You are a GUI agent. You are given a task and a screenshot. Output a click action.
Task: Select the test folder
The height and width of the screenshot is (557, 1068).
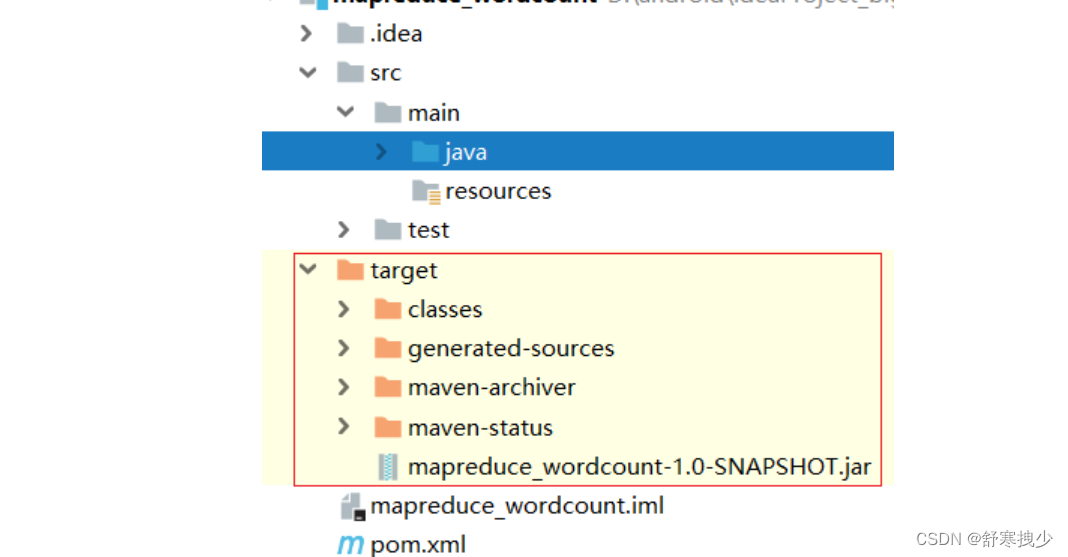click(x=428, y=230)
